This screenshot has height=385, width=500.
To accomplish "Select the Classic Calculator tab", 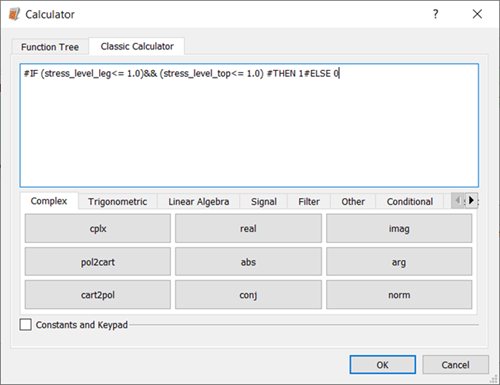I will (137, 46).
